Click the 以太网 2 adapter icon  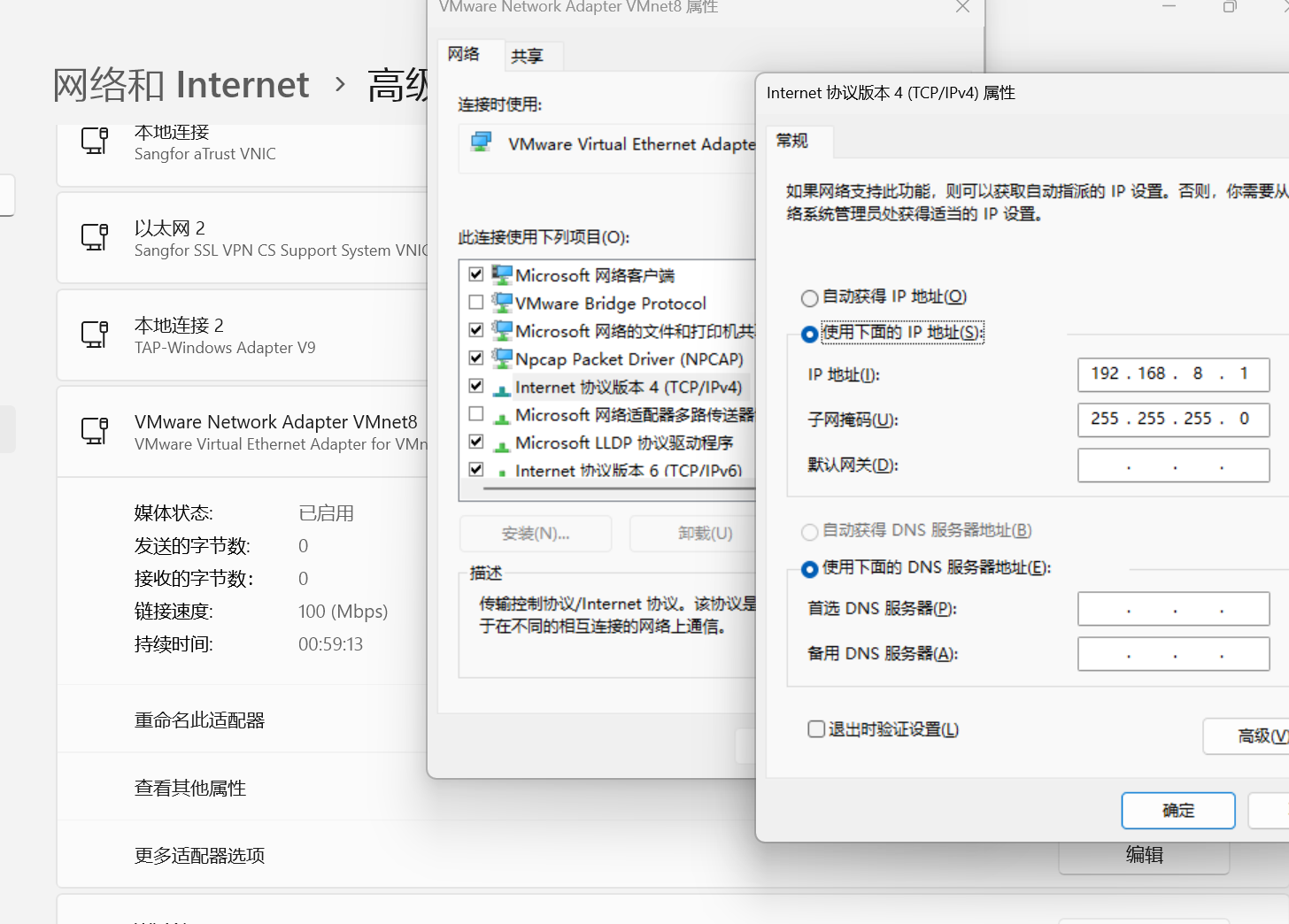(x=95, y=236)
